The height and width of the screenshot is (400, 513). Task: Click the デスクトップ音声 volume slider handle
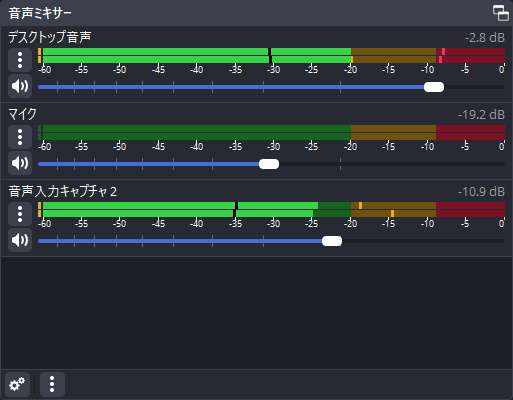click(434, 87)
